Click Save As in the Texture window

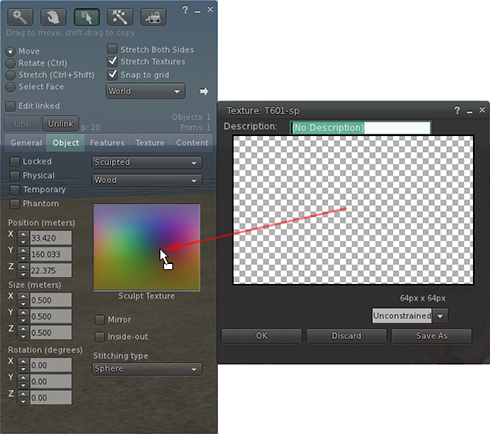pyautogui.click(x=432, y=336)
